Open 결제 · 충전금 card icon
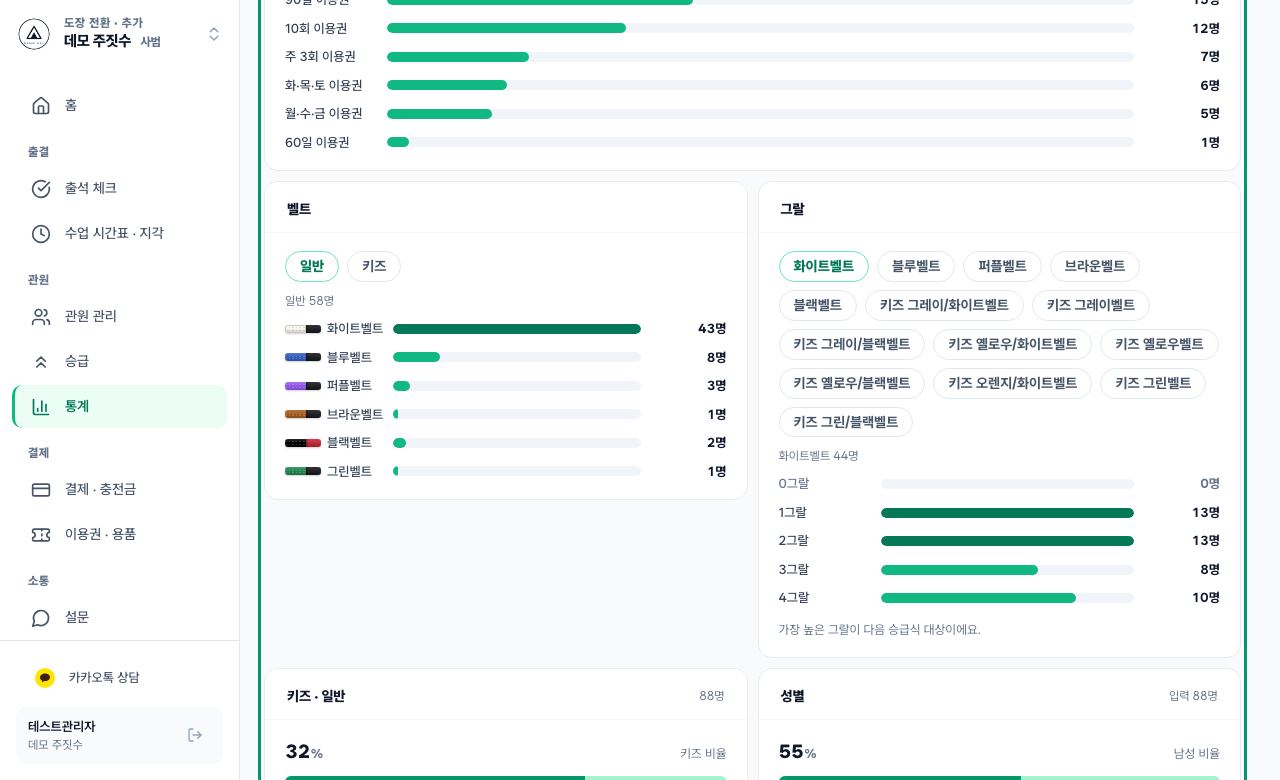The height and width of the screenshot is (780, 1280). 41,489
